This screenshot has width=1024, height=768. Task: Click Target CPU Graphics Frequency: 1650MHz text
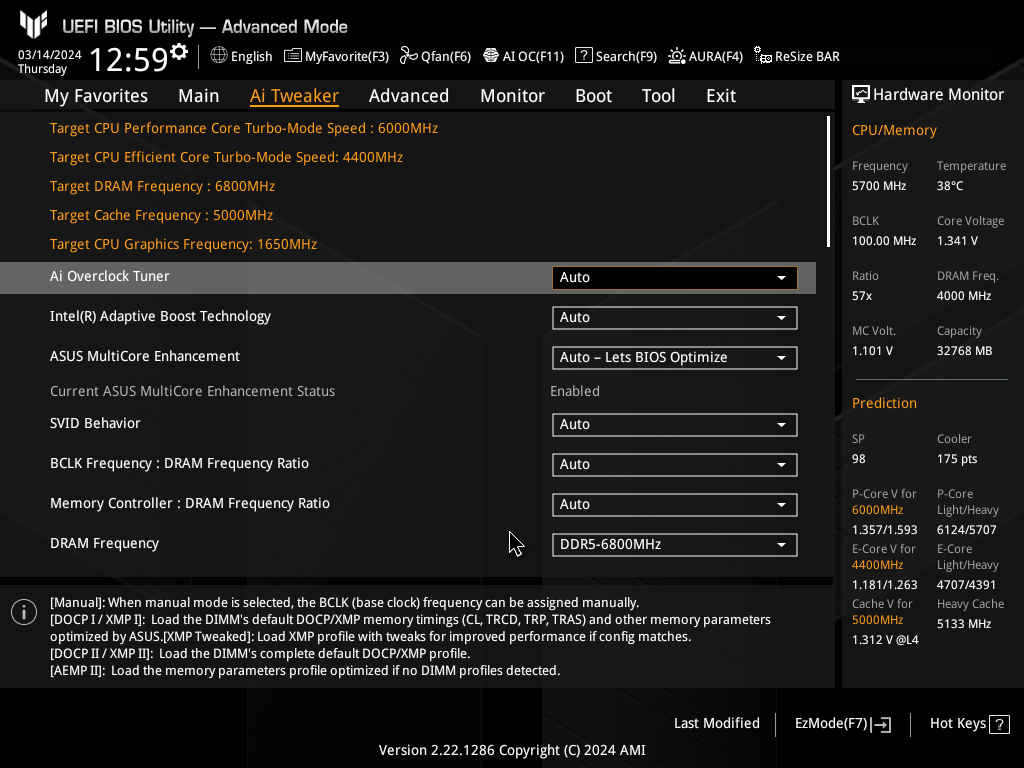(184, 244)
